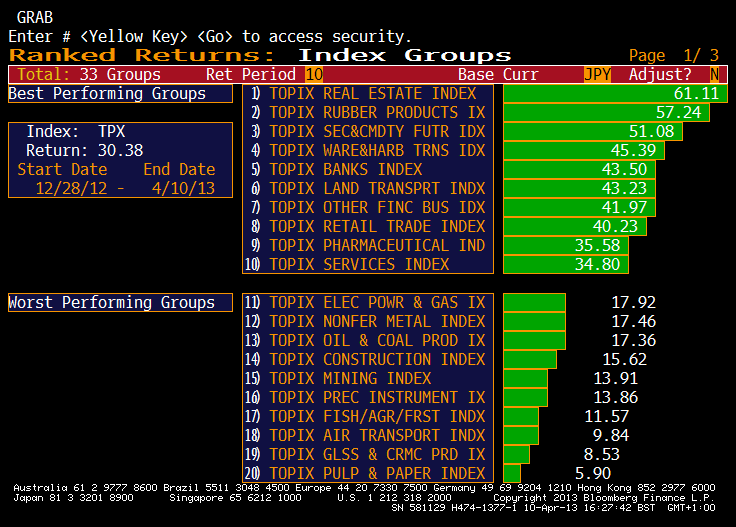The image size is (736, 527).
Task: Click the return value 8.53
Action: (602, 455)
